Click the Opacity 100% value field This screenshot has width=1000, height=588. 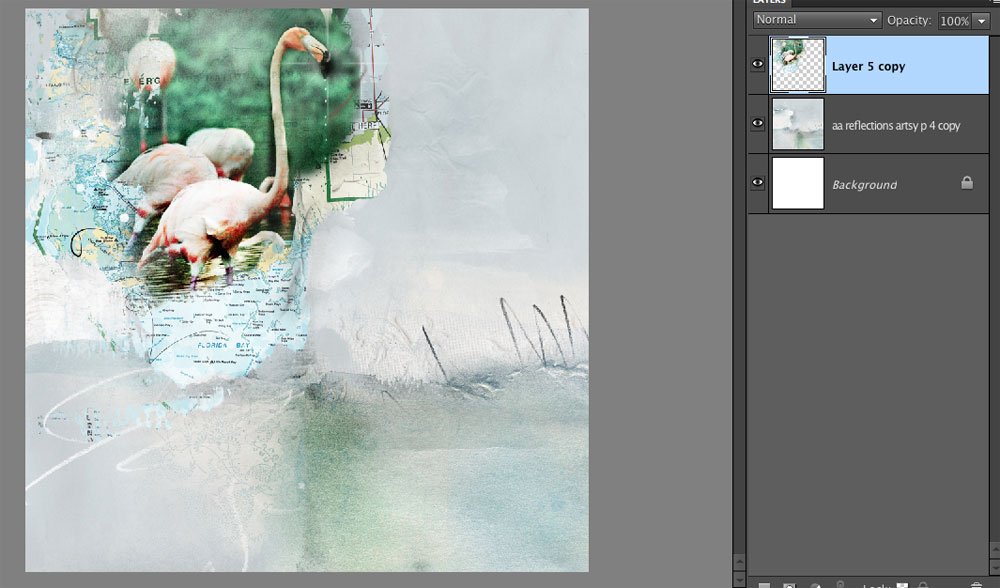click(954, 20)
